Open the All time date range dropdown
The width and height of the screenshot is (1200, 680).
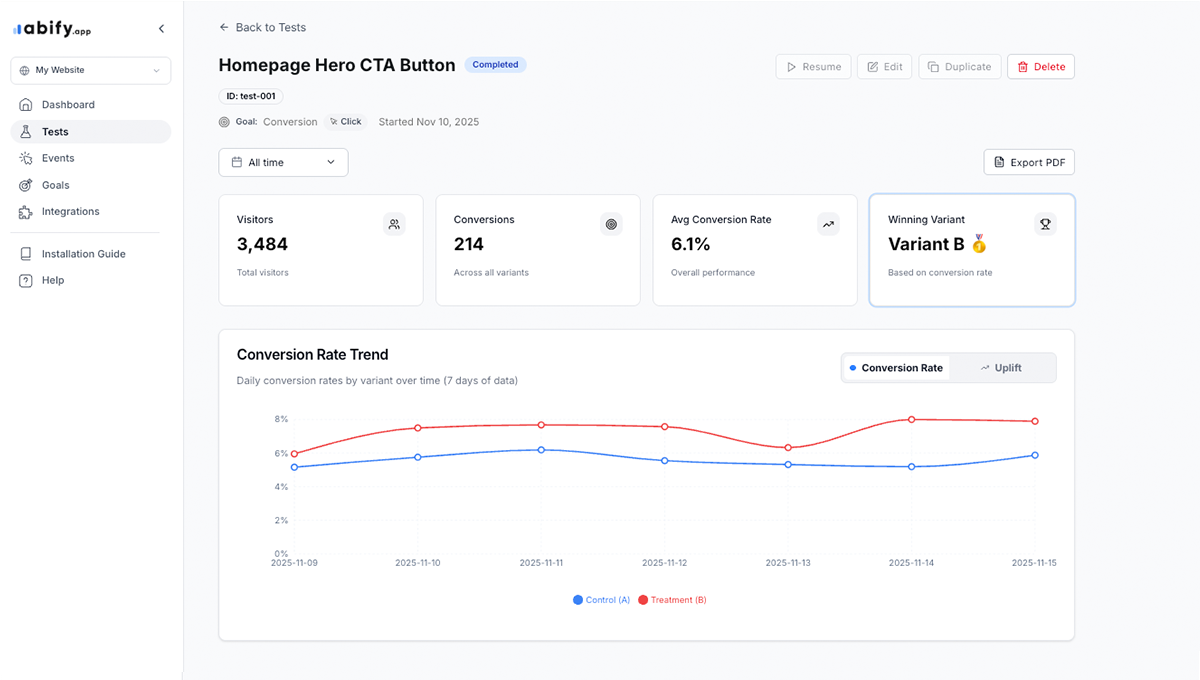(283, 162)
